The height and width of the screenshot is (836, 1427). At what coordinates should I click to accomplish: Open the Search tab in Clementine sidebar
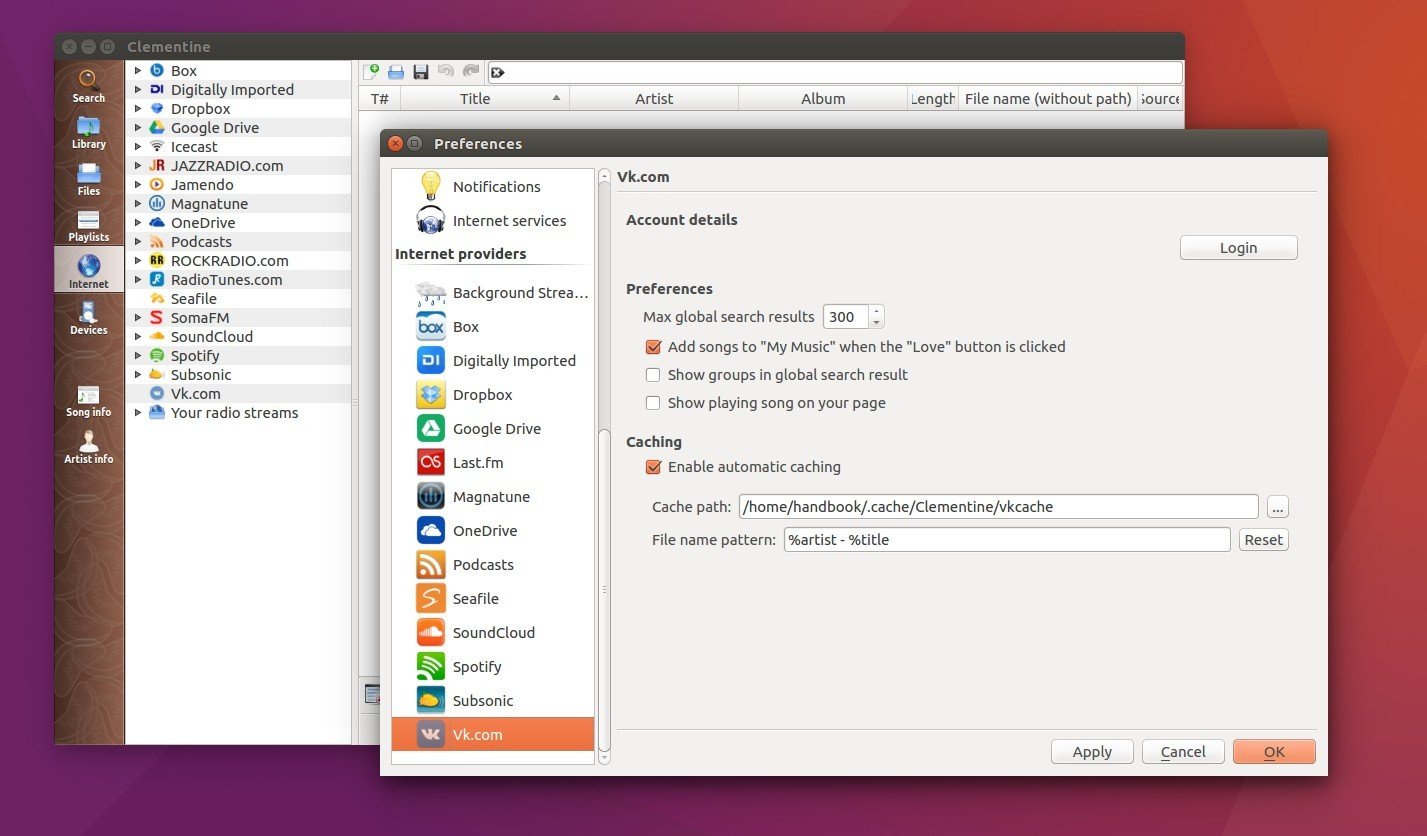tap(88, 85)
